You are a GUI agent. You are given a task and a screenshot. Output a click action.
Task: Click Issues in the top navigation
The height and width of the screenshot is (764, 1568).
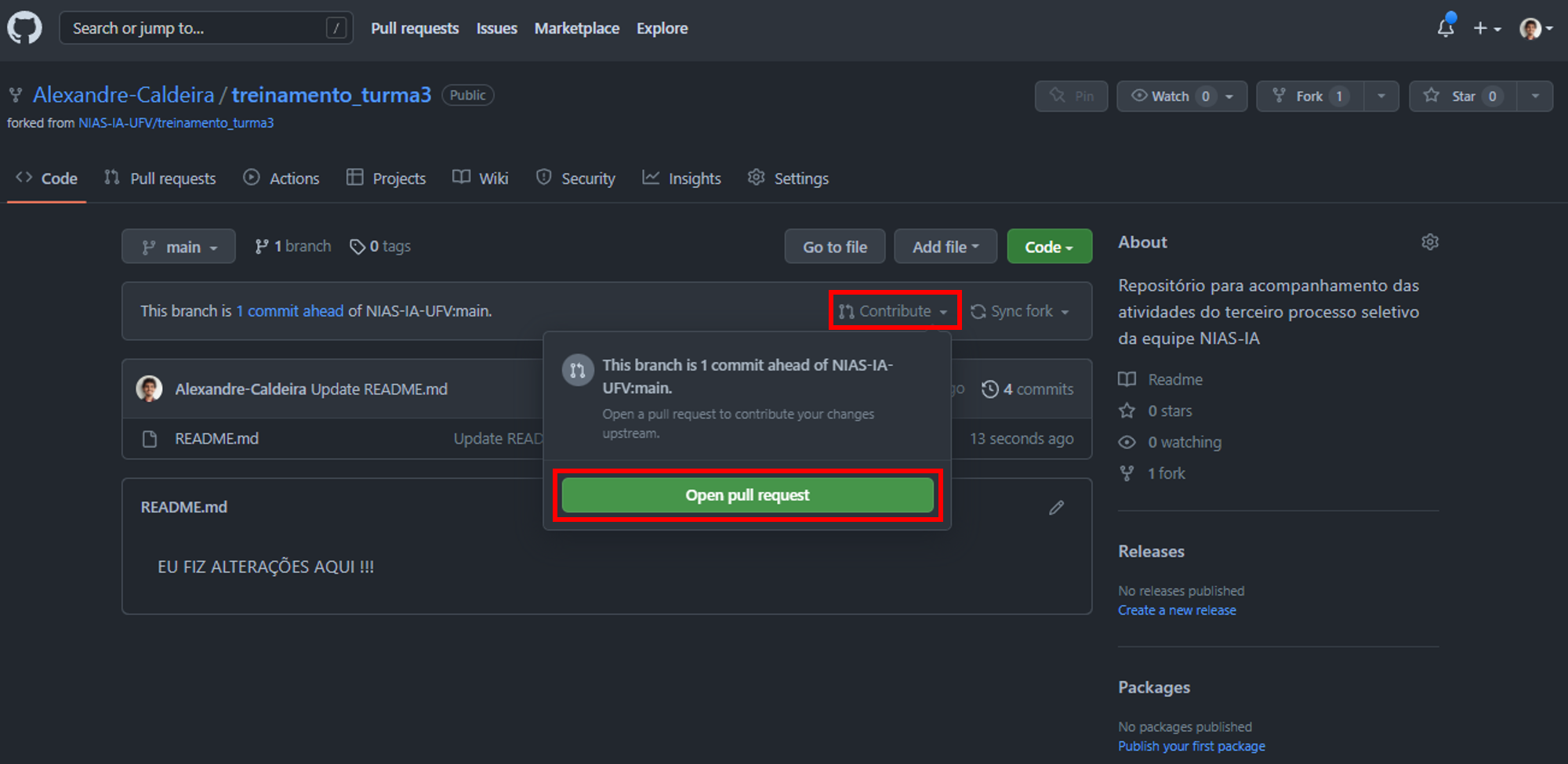pos(497,28)
